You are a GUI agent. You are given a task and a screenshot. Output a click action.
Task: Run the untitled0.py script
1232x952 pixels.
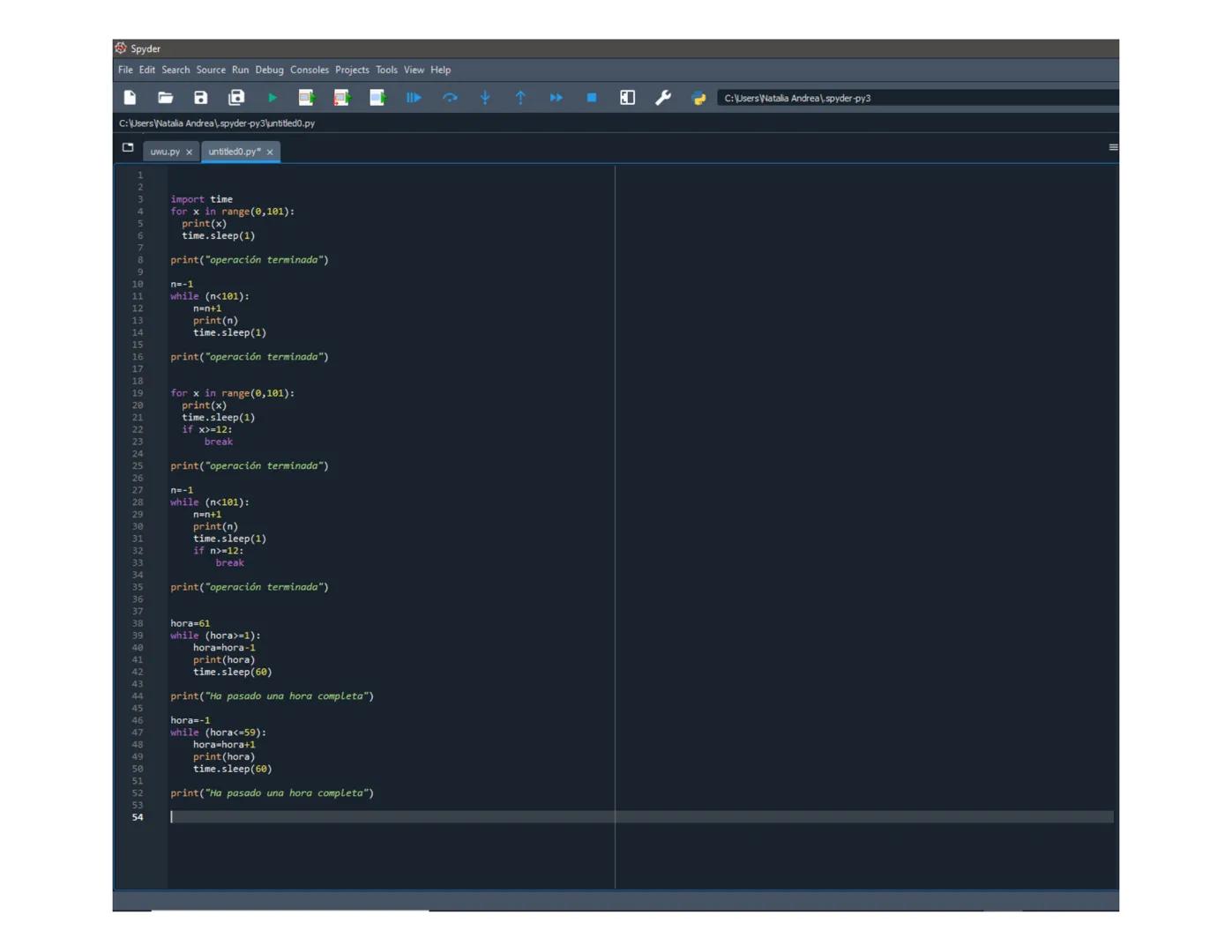[272, 98]
